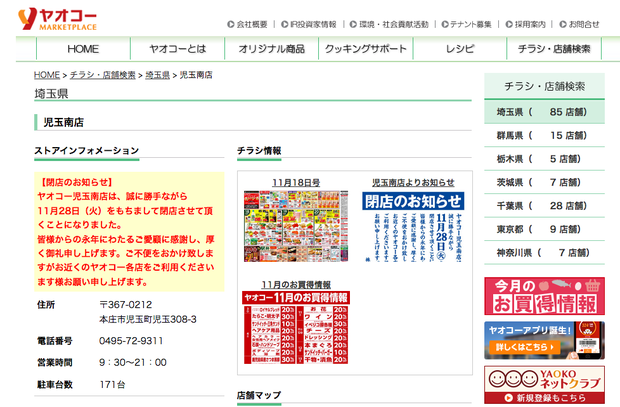
Task: Click 埼玉県 breadcrumb link
Action: [x=158, y=75]
